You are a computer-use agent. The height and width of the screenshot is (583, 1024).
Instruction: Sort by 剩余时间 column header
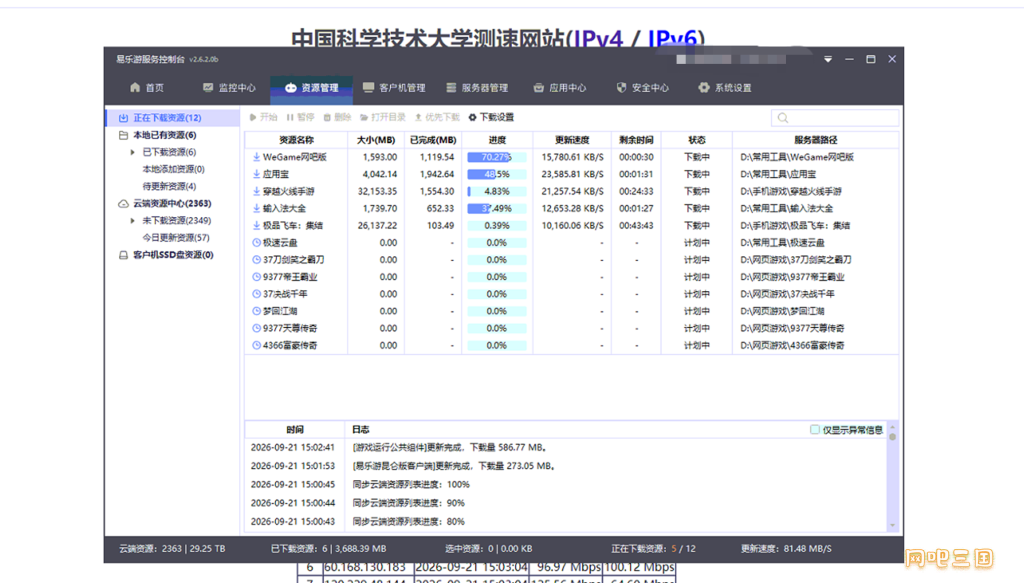coord(636,140)
